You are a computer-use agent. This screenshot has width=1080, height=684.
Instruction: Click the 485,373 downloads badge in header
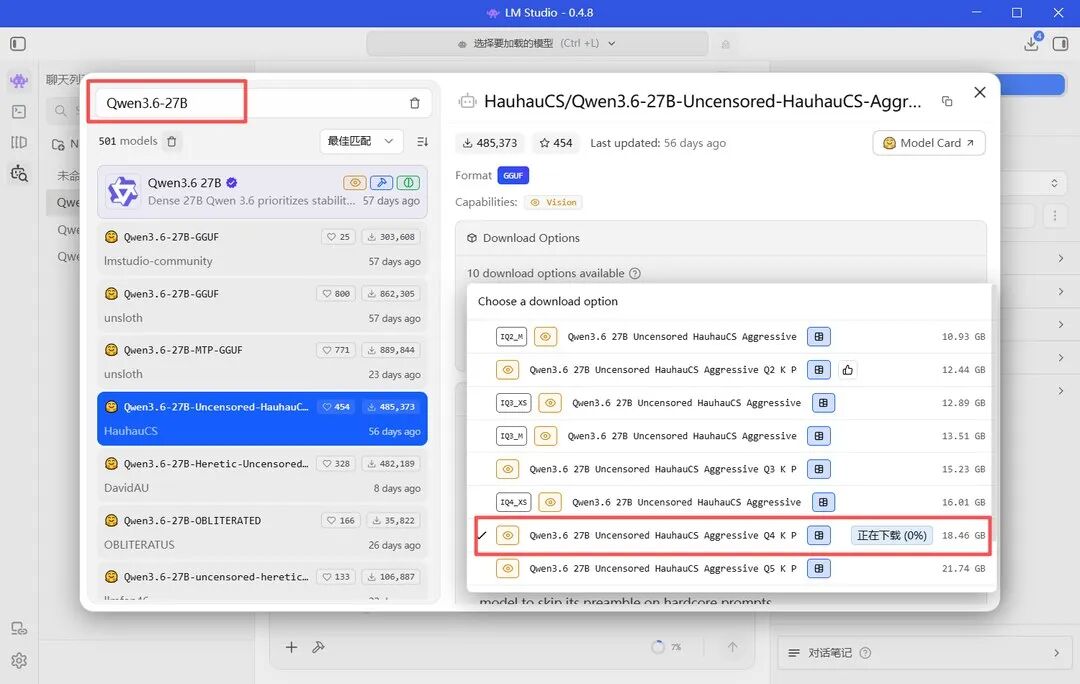490,143
